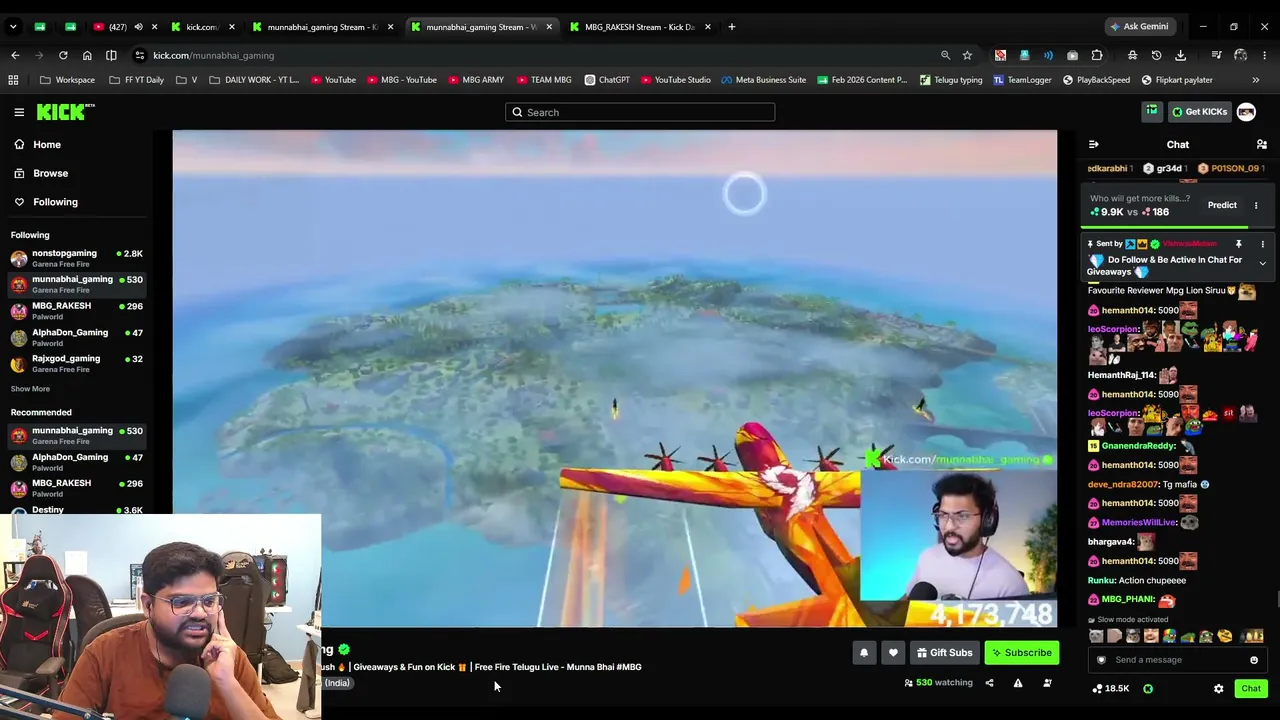Click the heart follow button

point(893,653)
